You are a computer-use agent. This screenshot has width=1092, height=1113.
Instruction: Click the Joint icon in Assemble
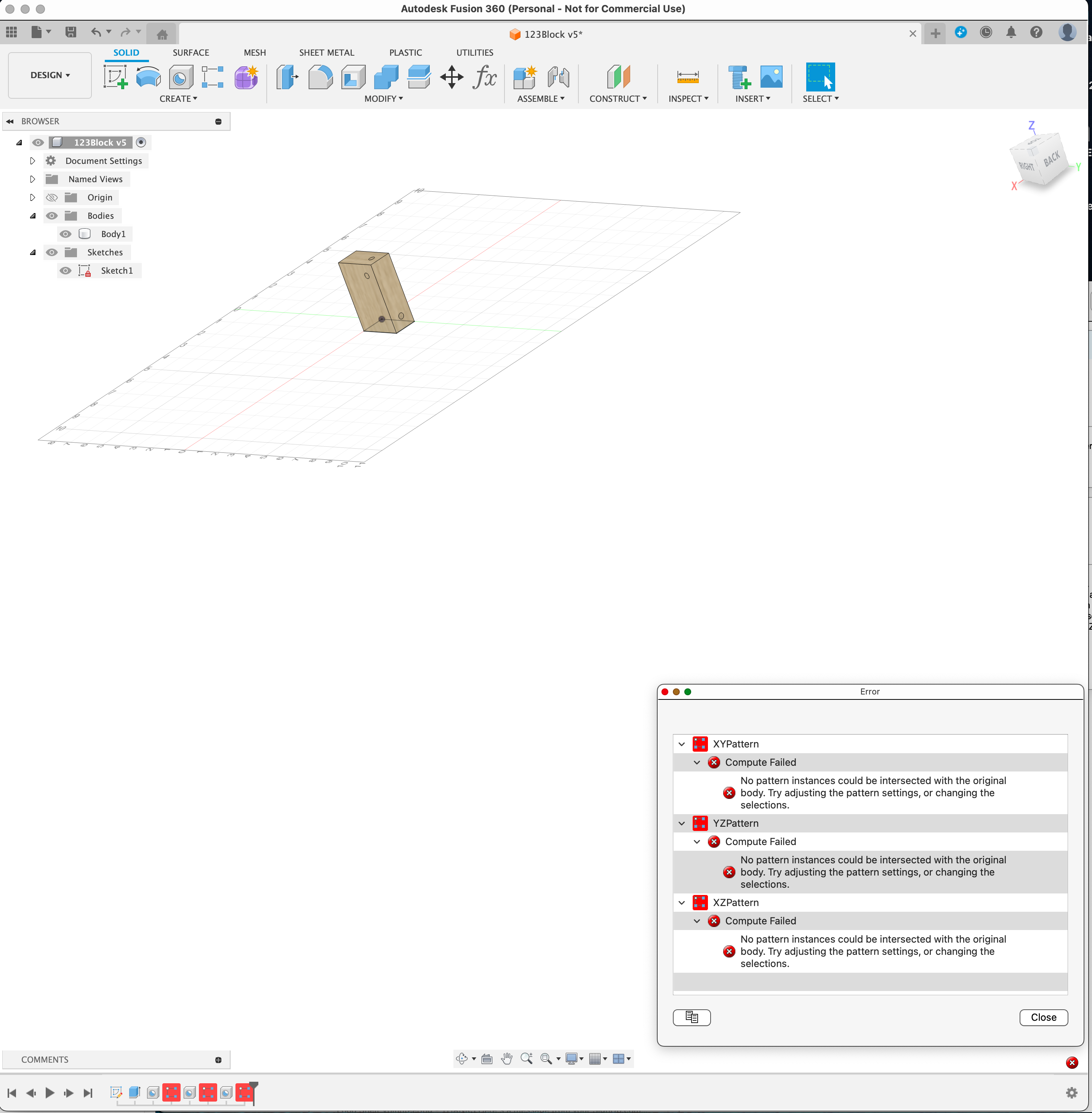pos(557,77)
